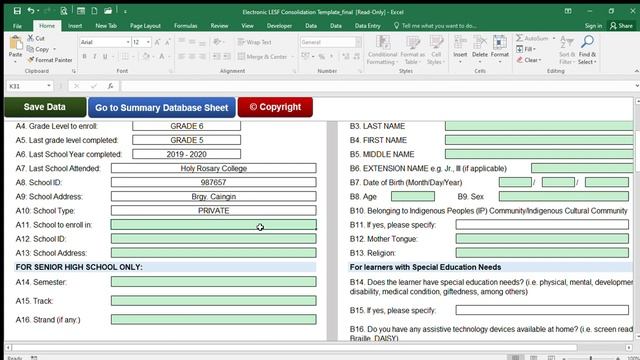Click the B3 LAST NAME input field
This screenshot has width=640, height=360.
click(x=539, y=126)
